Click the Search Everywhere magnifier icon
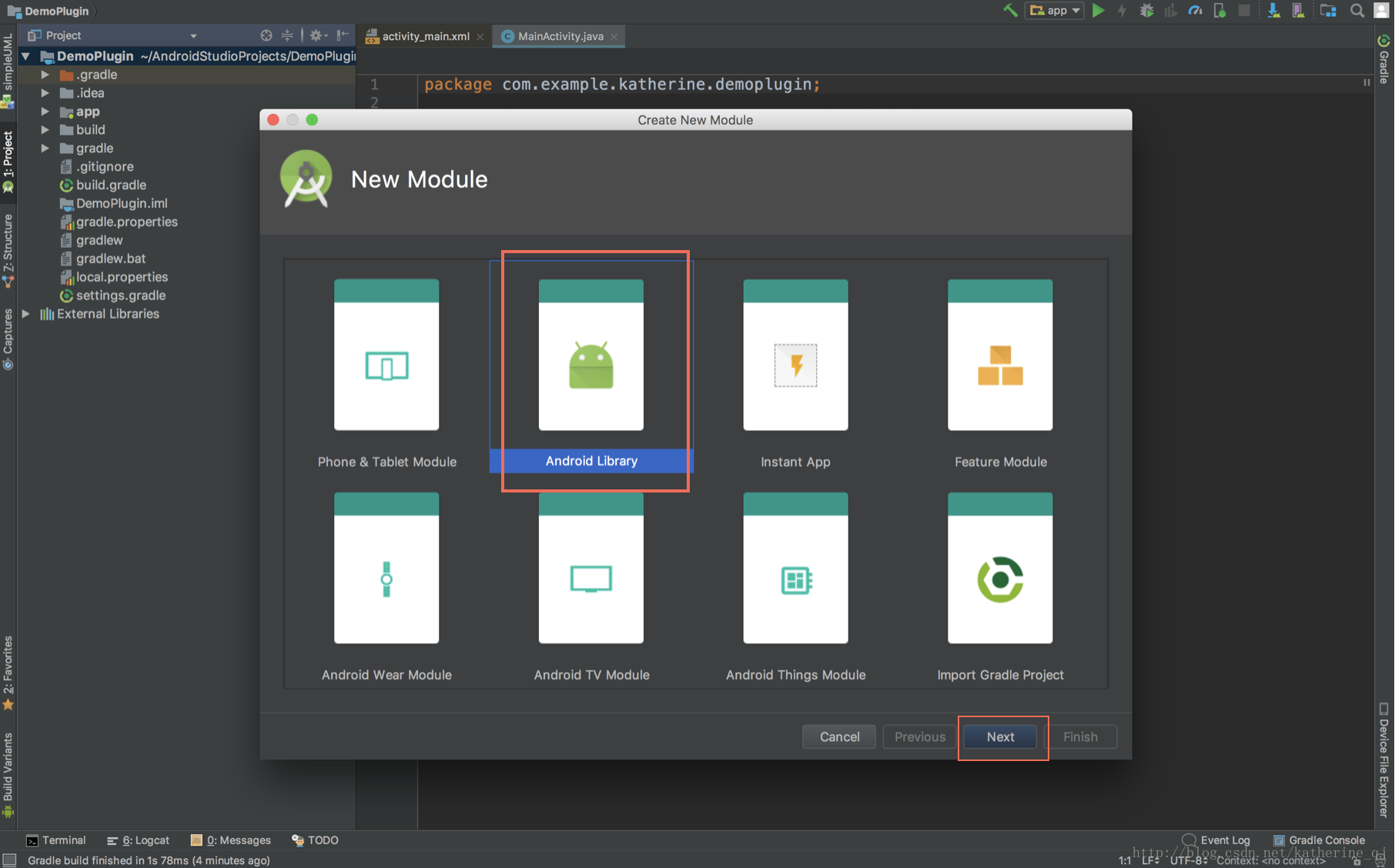 click(x=1357, y=11)
